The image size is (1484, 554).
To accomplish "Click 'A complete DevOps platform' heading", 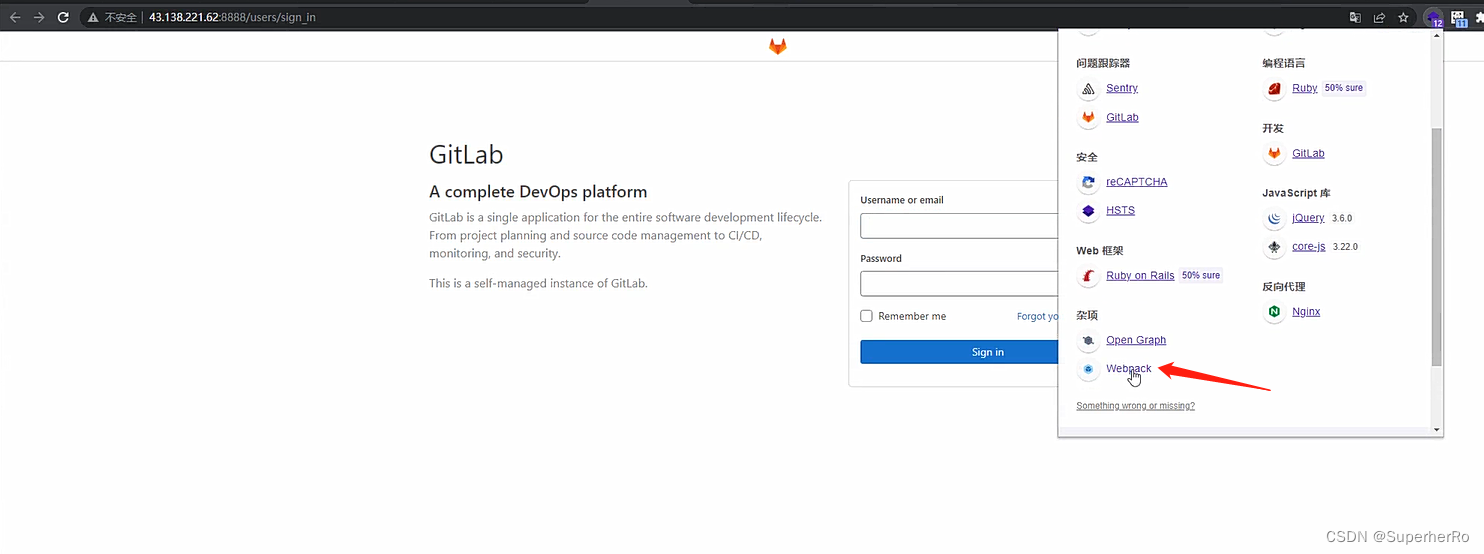I will (x=538, y=192).
